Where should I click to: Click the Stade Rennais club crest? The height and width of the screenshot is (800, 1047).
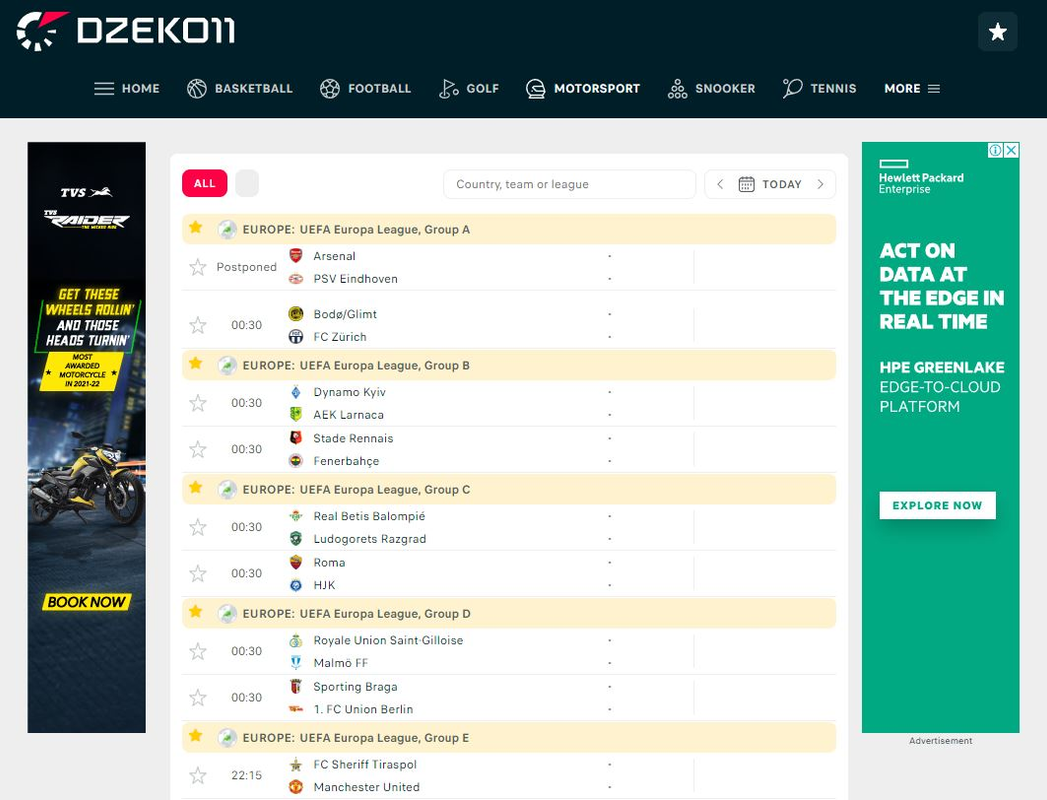[x=296, y=438]
